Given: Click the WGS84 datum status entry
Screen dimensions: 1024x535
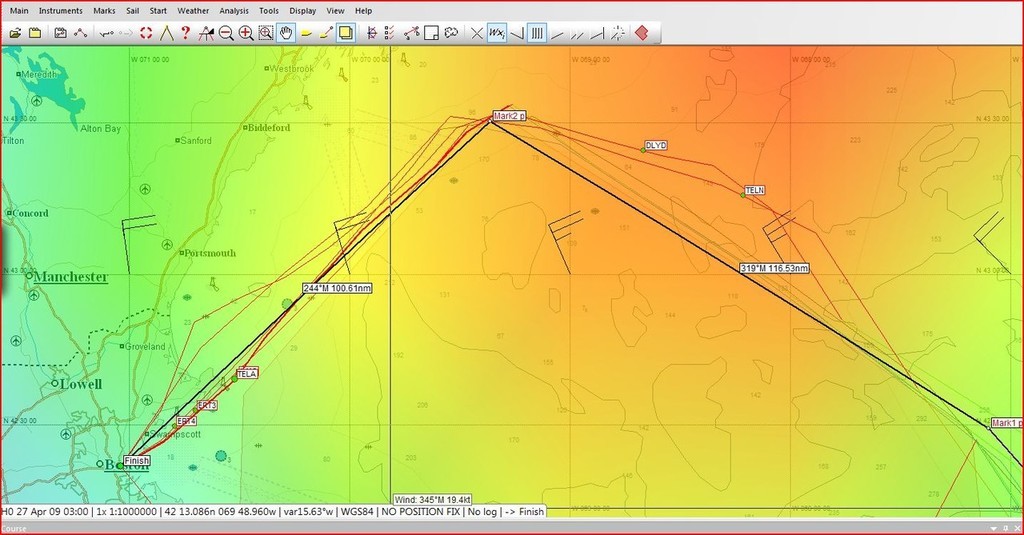Looking at the screenshot, I should coord(356,511).
